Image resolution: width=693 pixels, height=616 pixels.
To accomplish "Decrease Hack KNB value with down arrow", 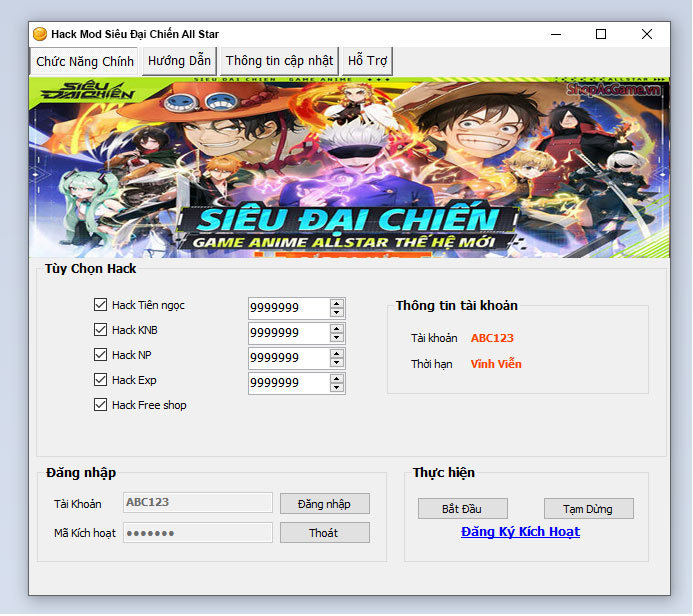I will [337, 337].
